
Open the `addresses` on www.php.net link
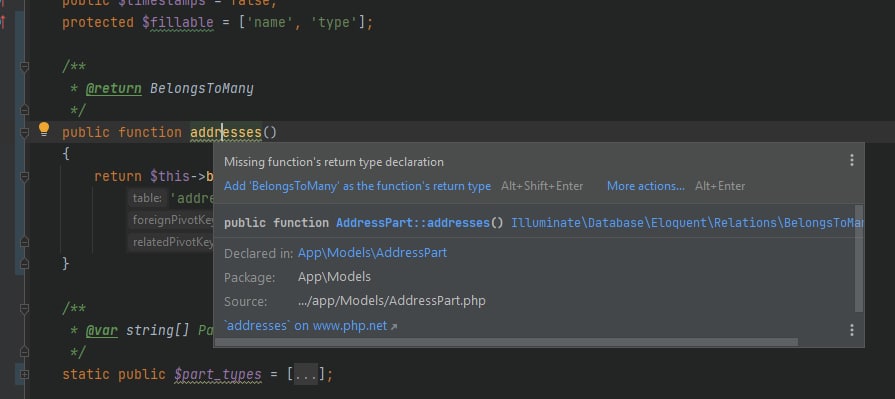pos(306,326)
